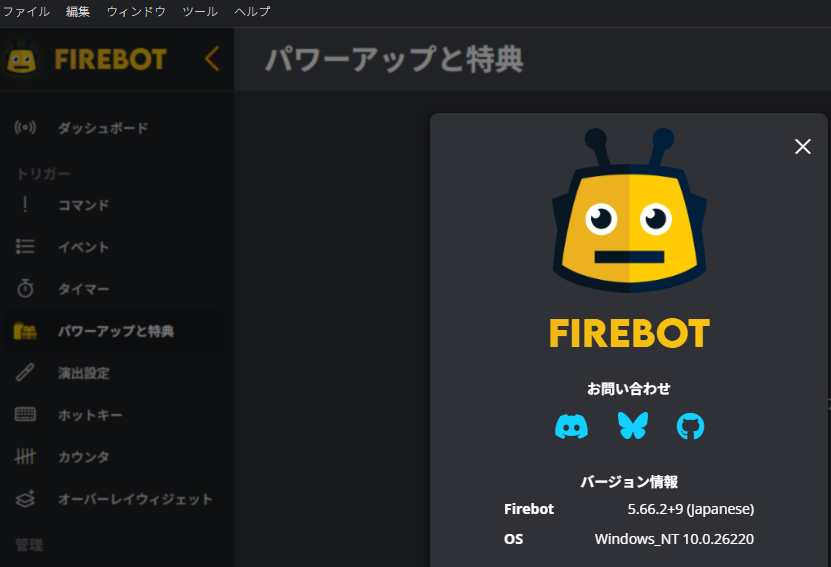Open the ヘルプ menu
The width and height of the screenshot is (831, 567).
tap(252, 11)
